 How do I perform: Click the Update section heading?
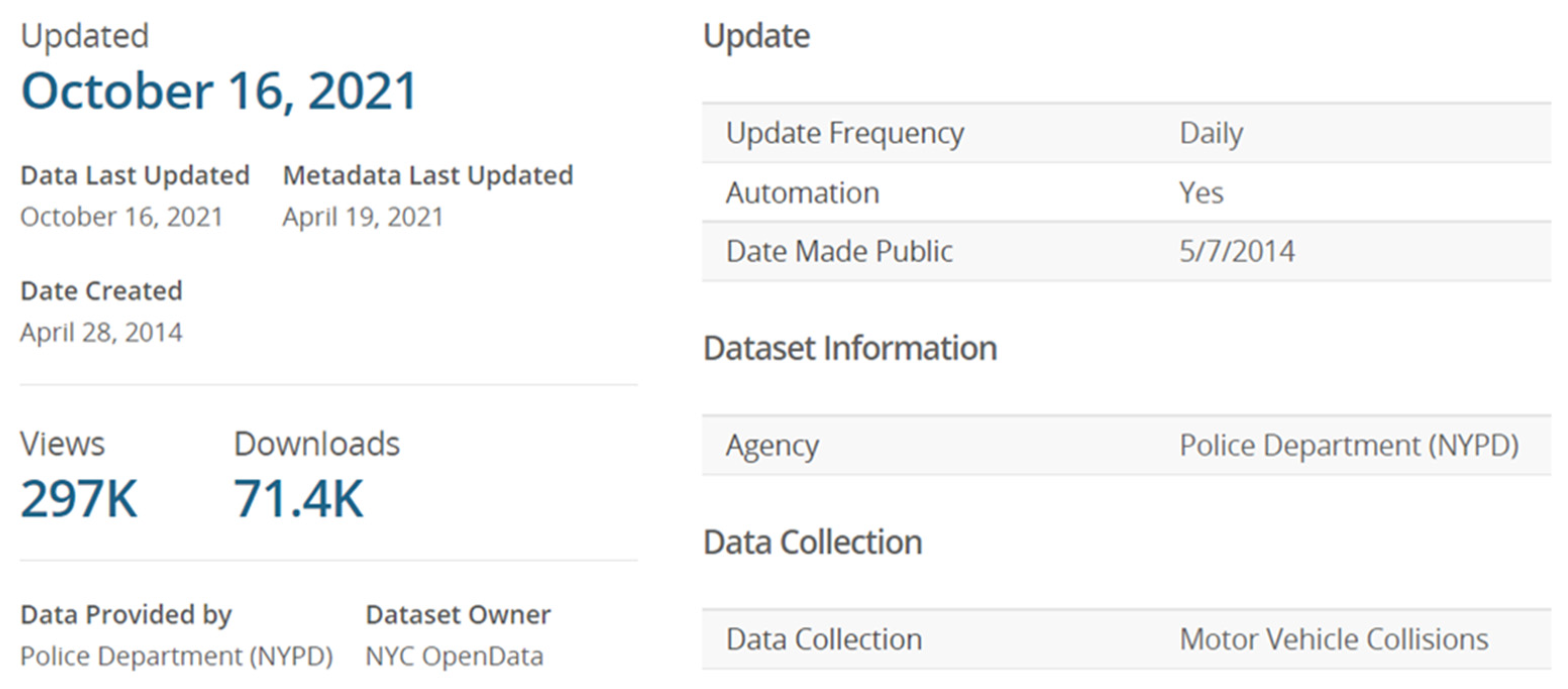(x=756, y=36)
